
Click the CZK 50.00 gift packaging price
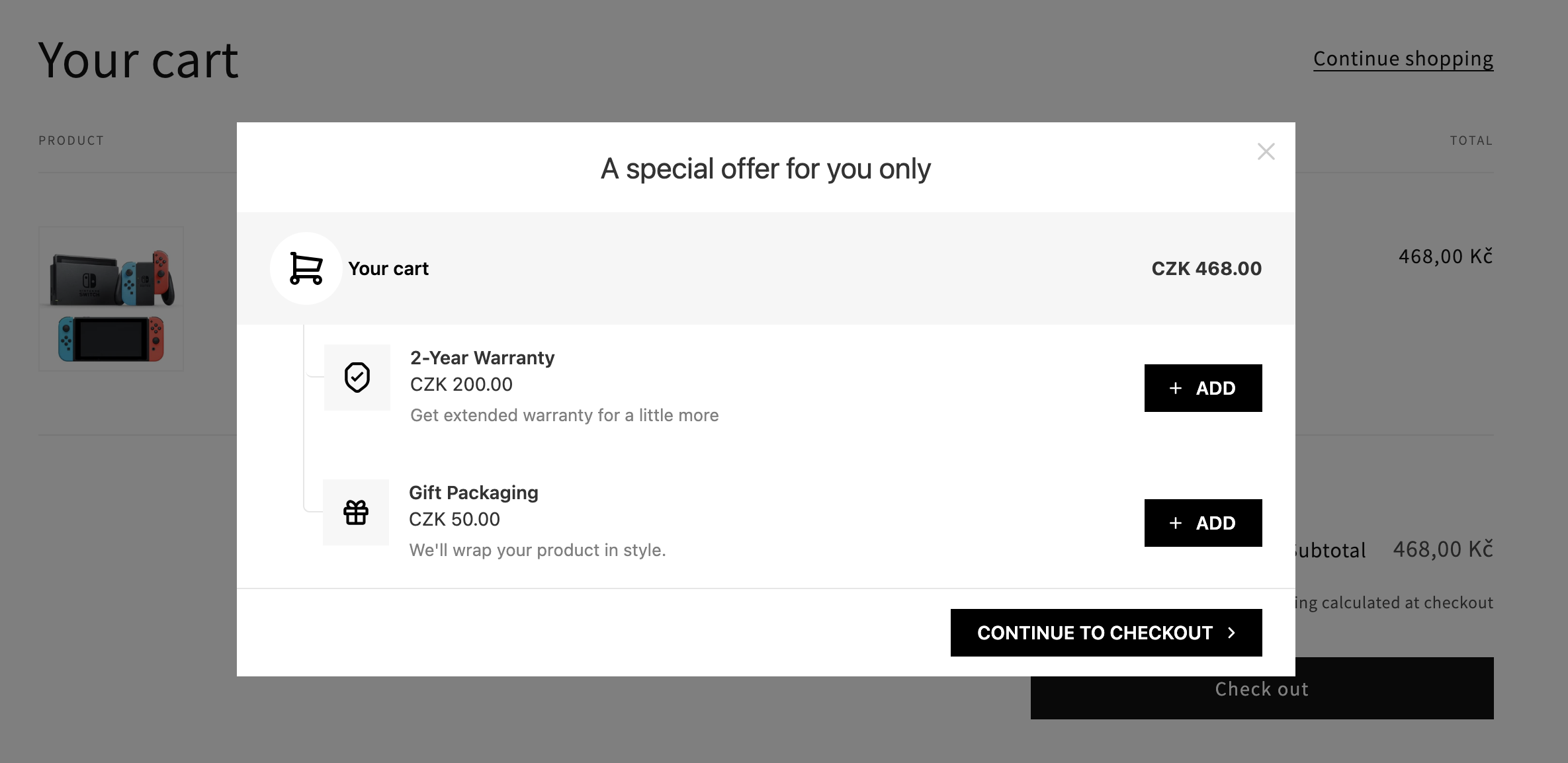coord(455,519)
